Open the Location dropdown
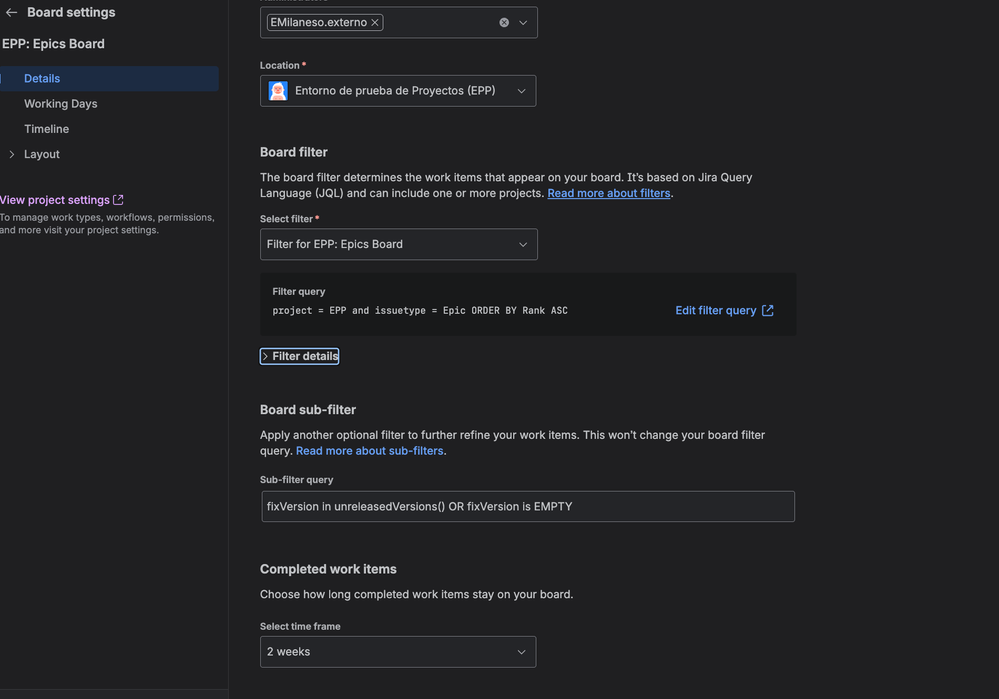This screenshot has width=999, height=699. (398, 91)
